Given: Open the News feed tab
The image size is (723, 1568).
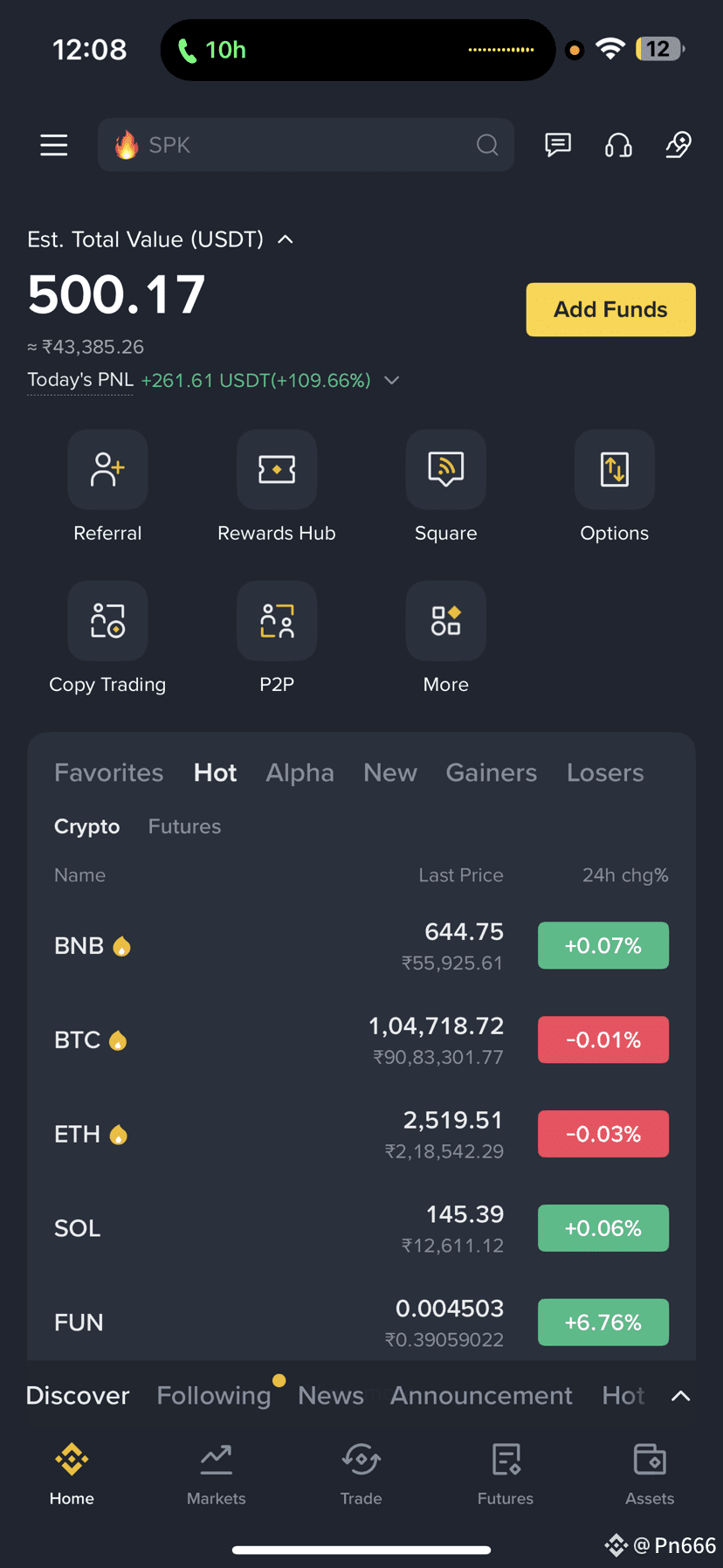Looking at the screenshot, I should click(331, 1396).
